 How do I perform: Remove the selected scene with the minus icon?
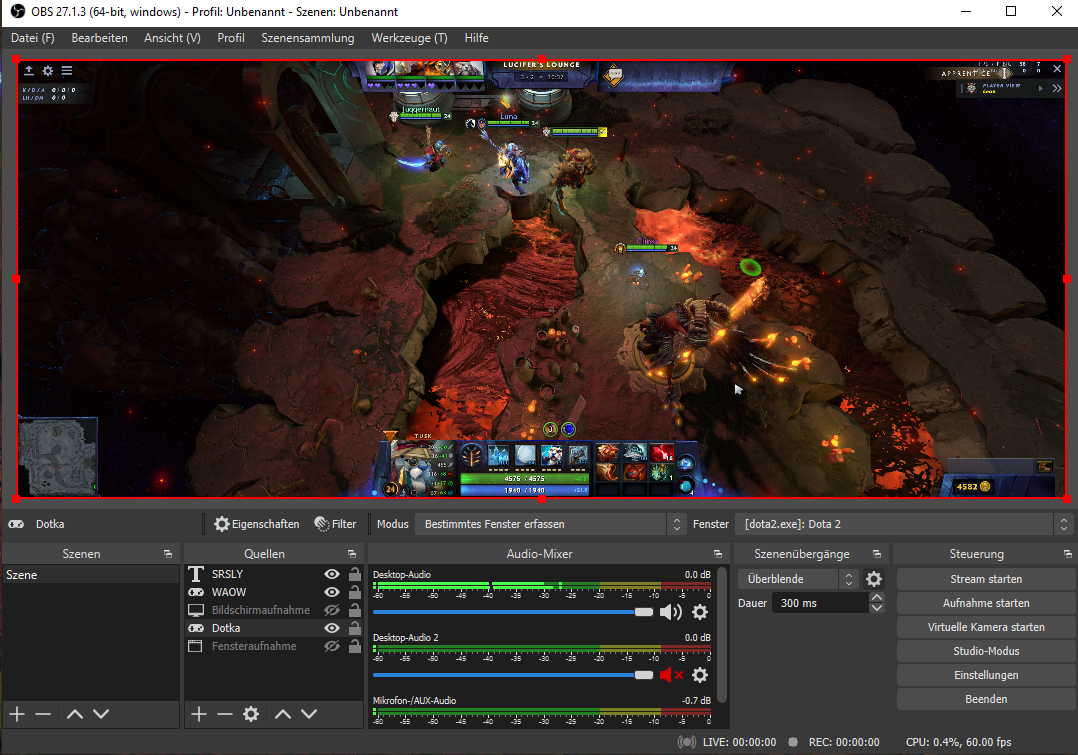[x=43, y=714]
